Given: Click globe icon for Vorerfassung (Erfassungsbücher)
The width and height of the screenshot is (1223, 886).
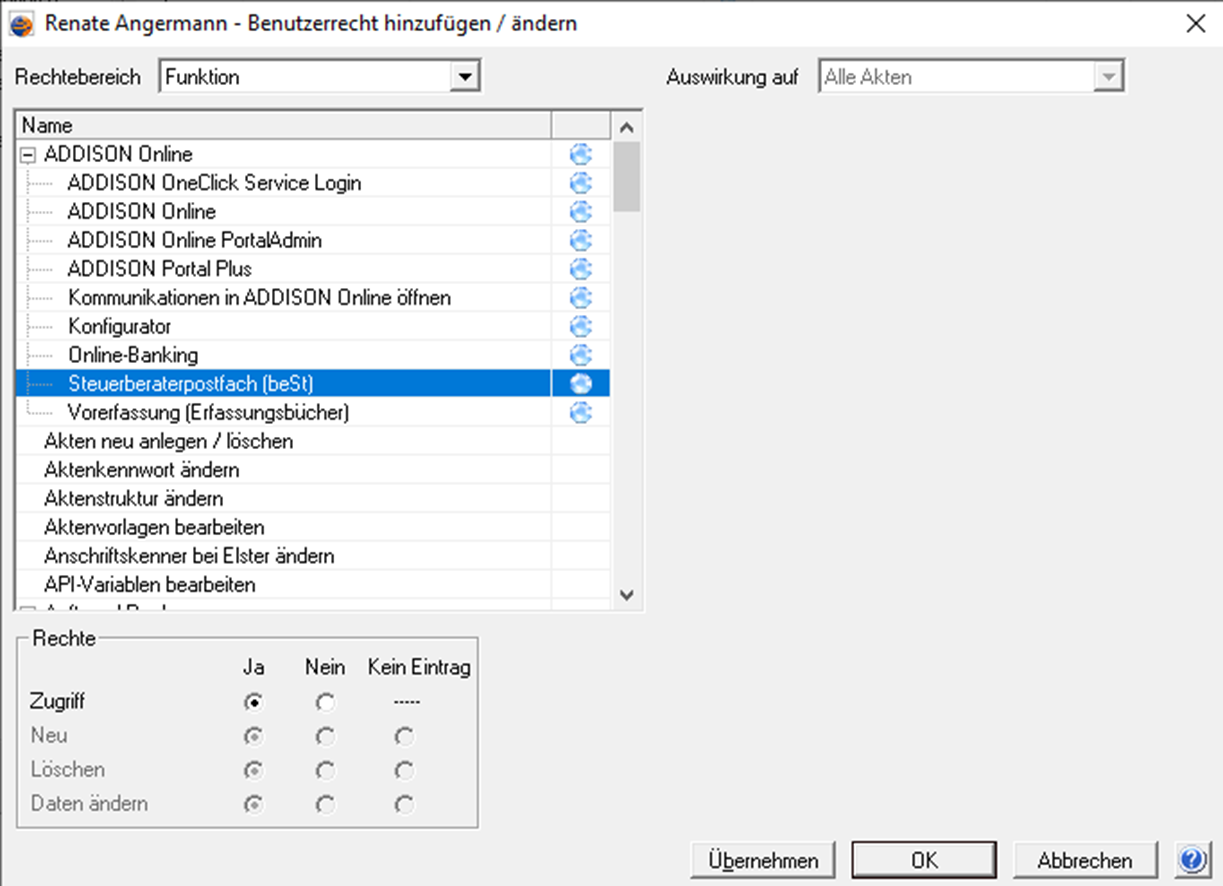Looking at the screenshot, I should coord(581,413).
